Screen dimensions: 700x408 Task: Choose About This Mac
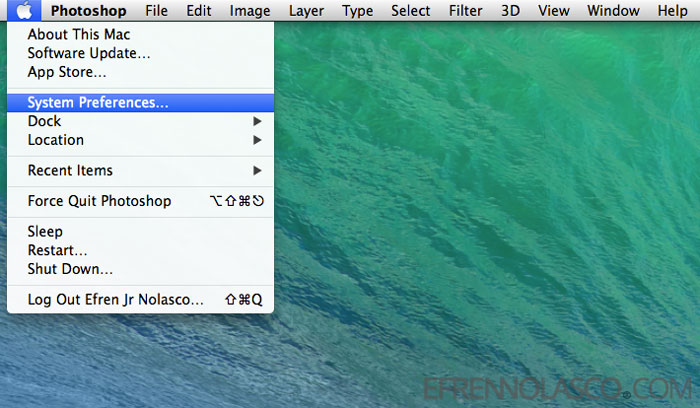click(x=141, y=34)
